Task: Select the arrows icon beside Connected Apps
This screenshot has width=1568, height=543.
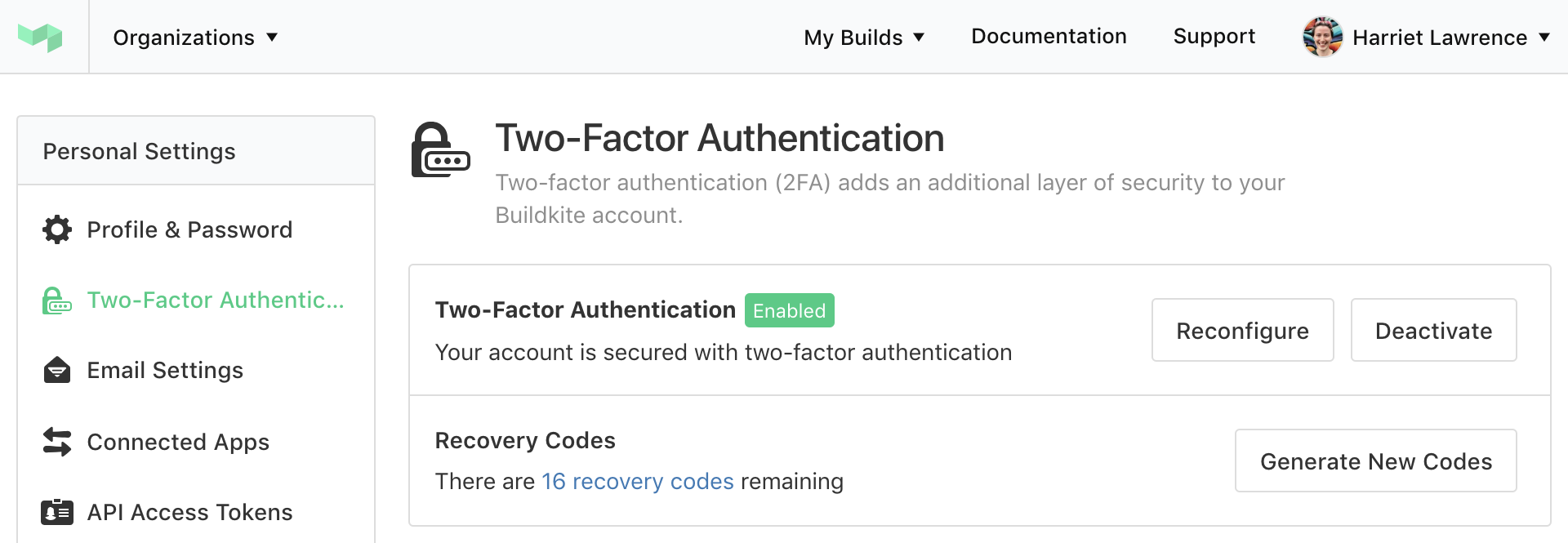Action: coord(56,442)
